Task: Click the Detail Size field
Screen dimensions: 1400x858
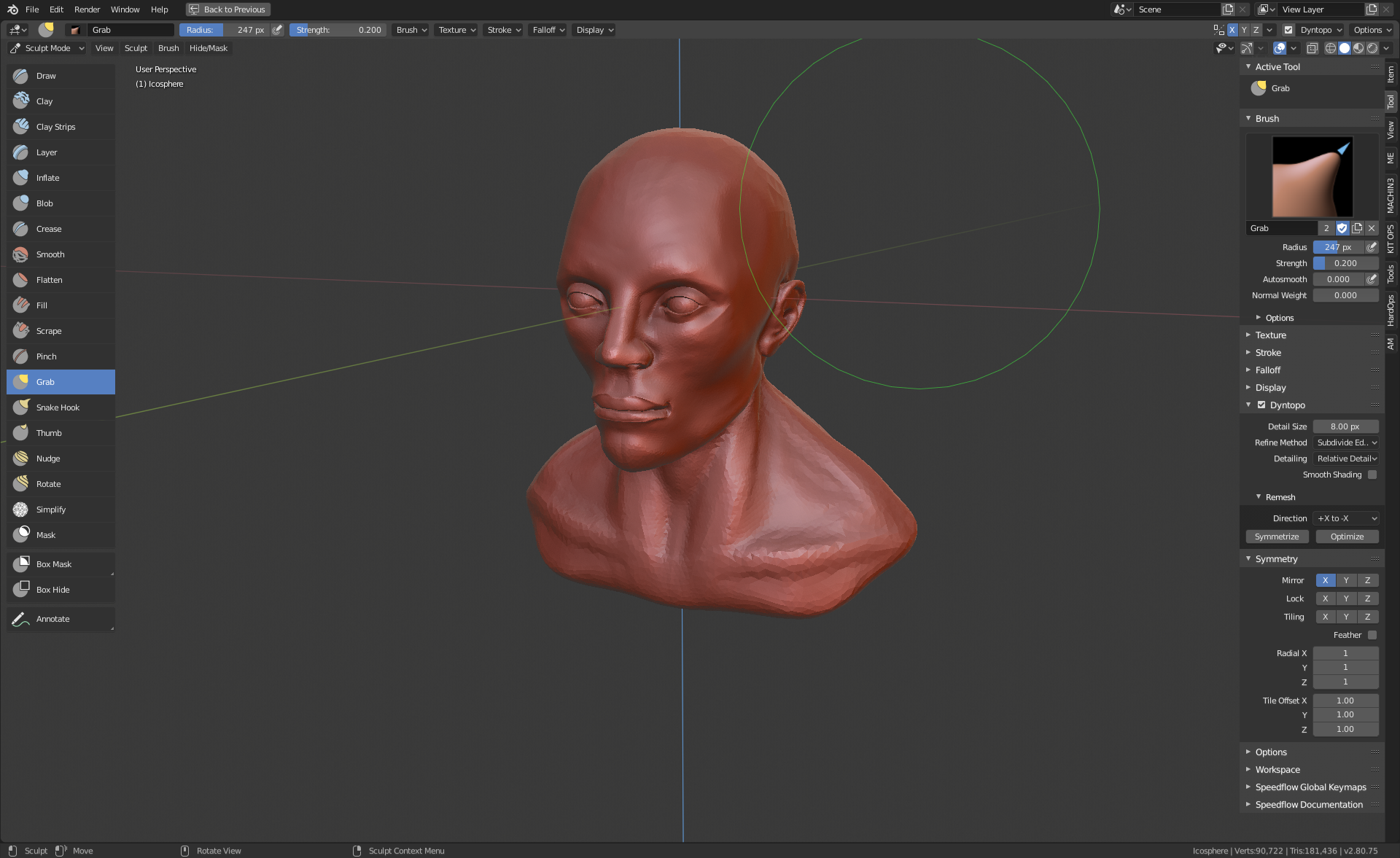Action: pos(1345,426)
